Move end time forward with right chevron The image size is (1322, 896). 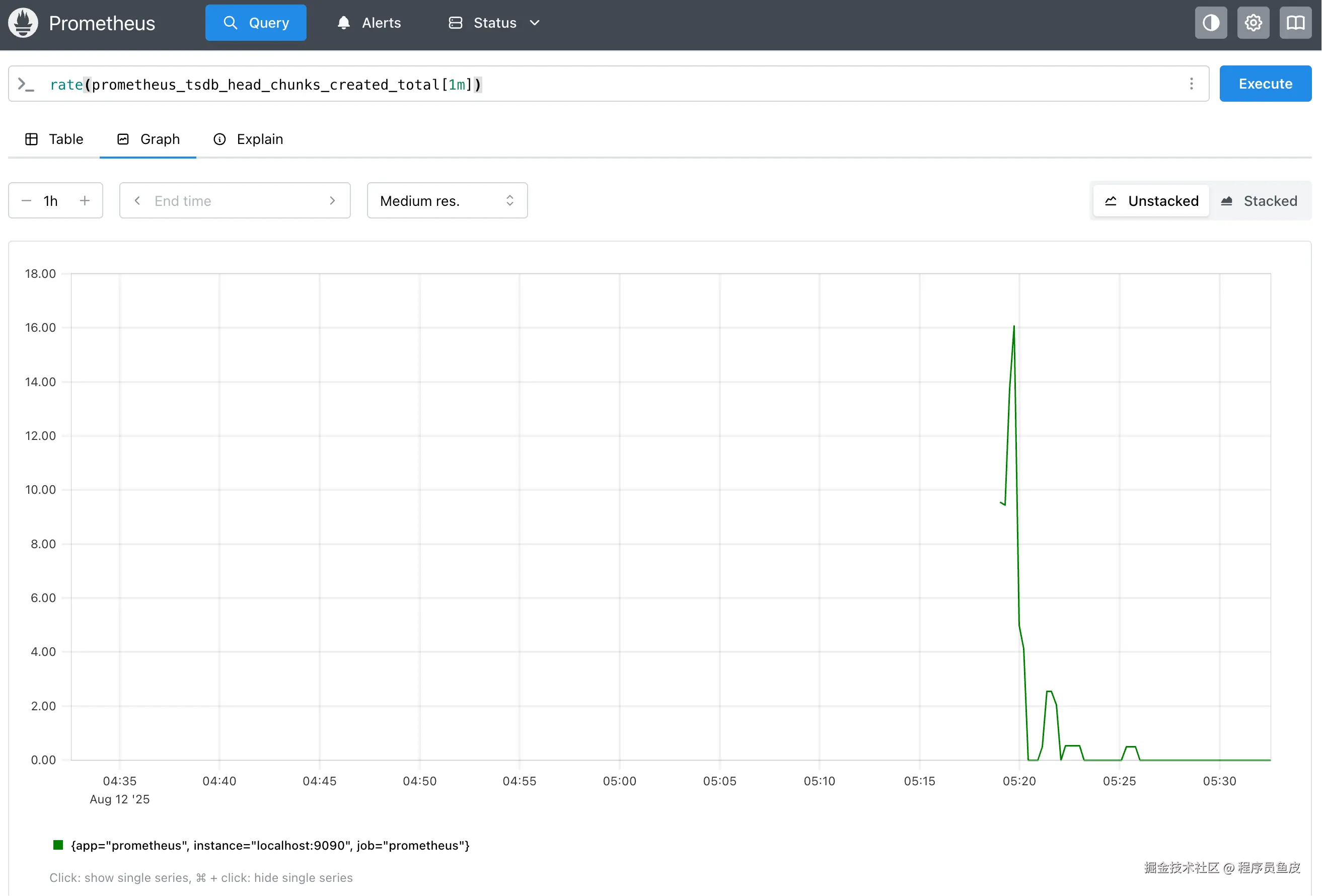click(332, 201)
